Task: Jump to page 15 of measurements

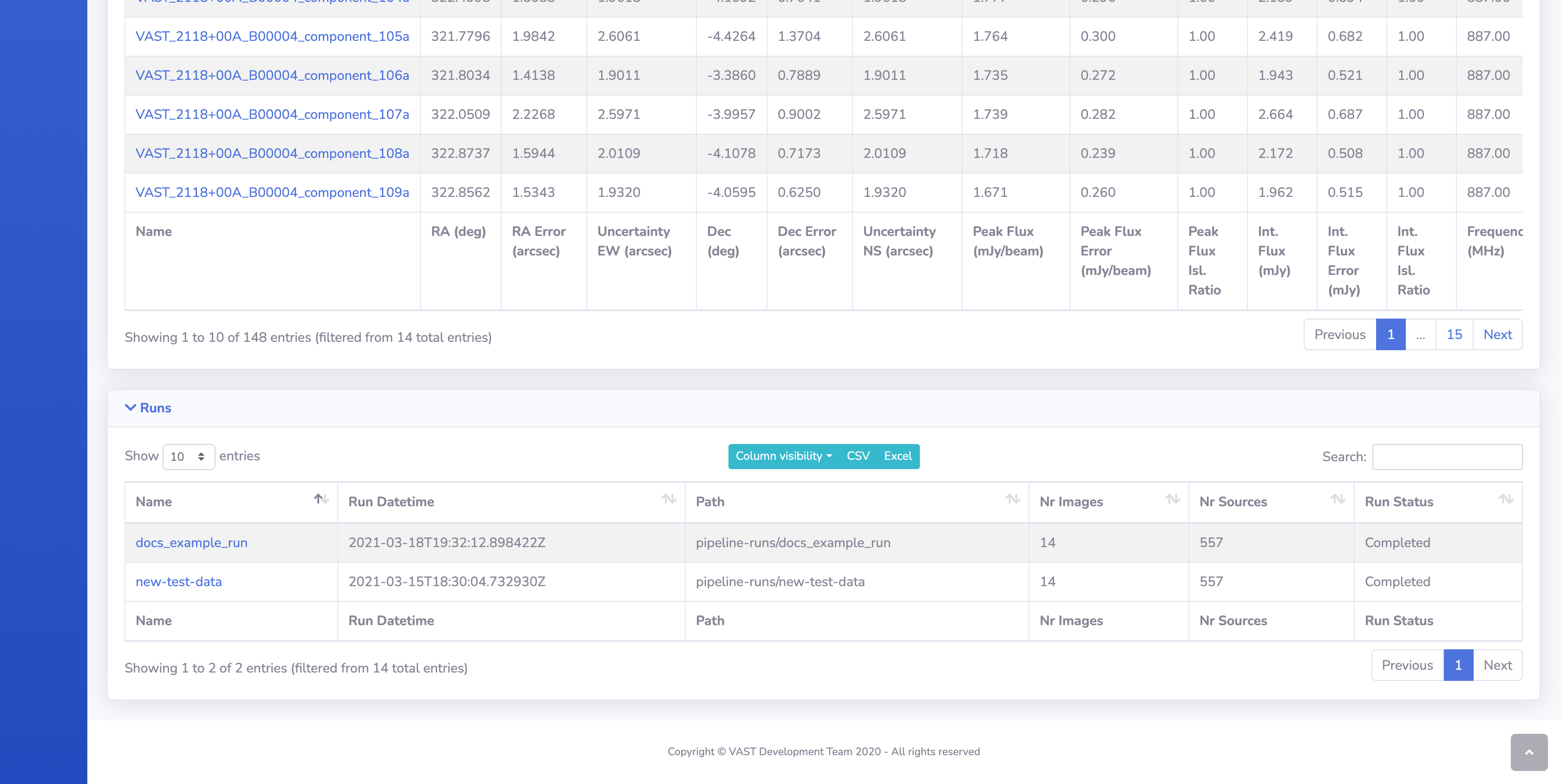Action: (1454, 334)
